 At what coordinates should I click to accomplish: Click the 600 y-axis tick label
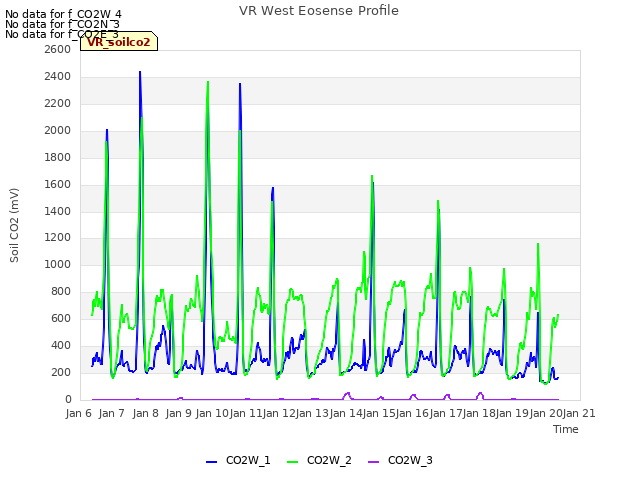pyautogui.click(x=61, y=318)
